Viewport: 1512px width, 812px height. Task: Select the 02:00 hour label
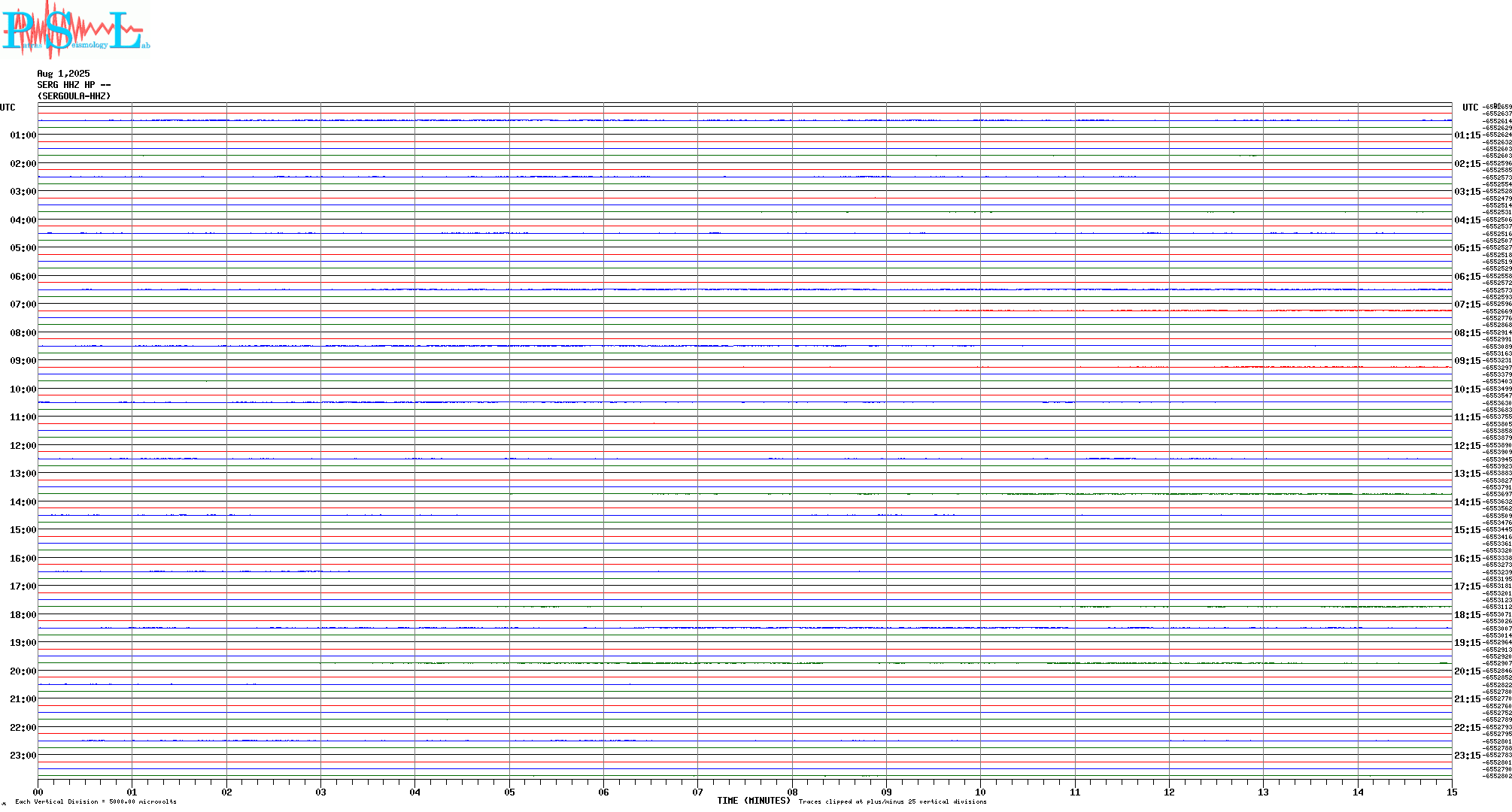coord(23,164)
